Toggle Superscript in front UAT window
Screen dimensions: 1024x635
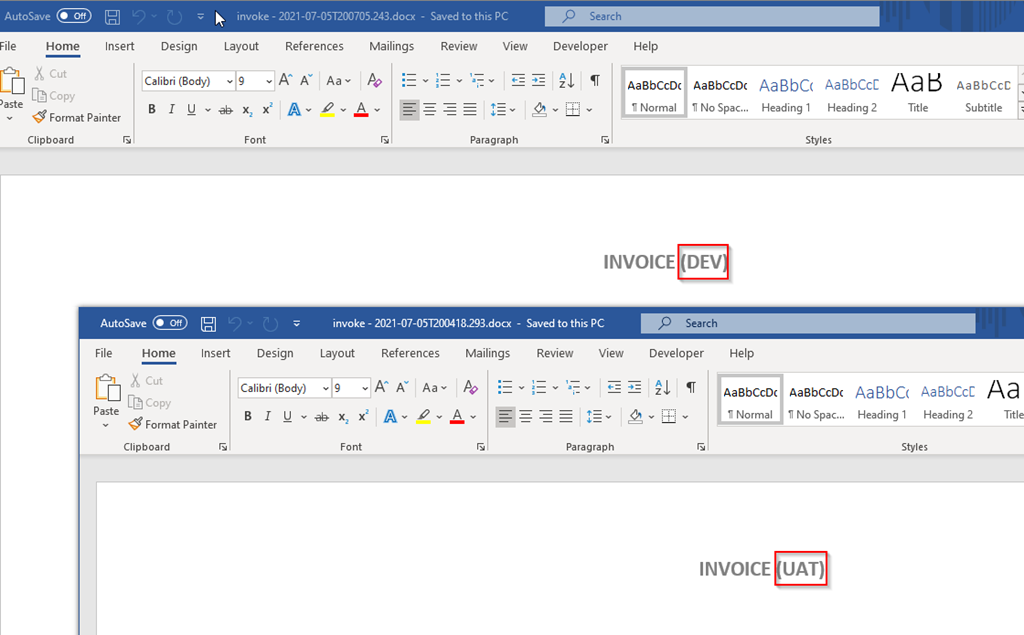363,416
